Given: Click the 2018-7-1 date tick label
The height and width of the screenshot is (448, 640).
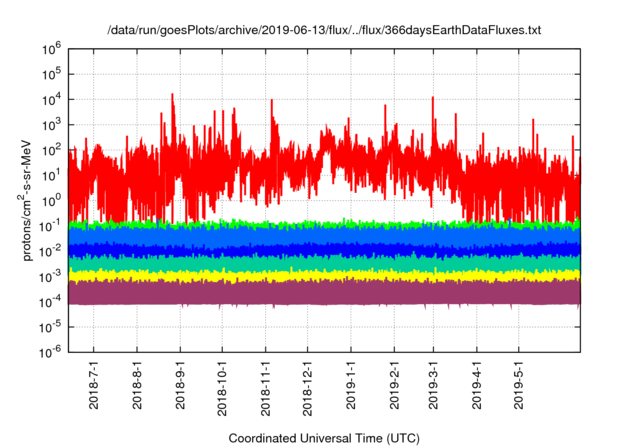Looking at the screenshot, I should coord(93,385).
